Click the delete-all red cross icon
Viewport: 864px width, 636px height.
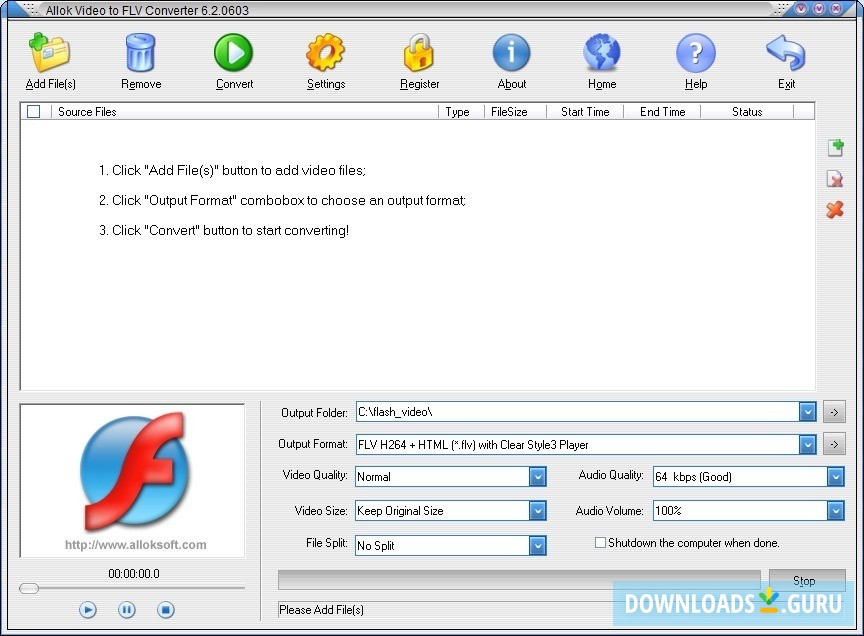835,211
